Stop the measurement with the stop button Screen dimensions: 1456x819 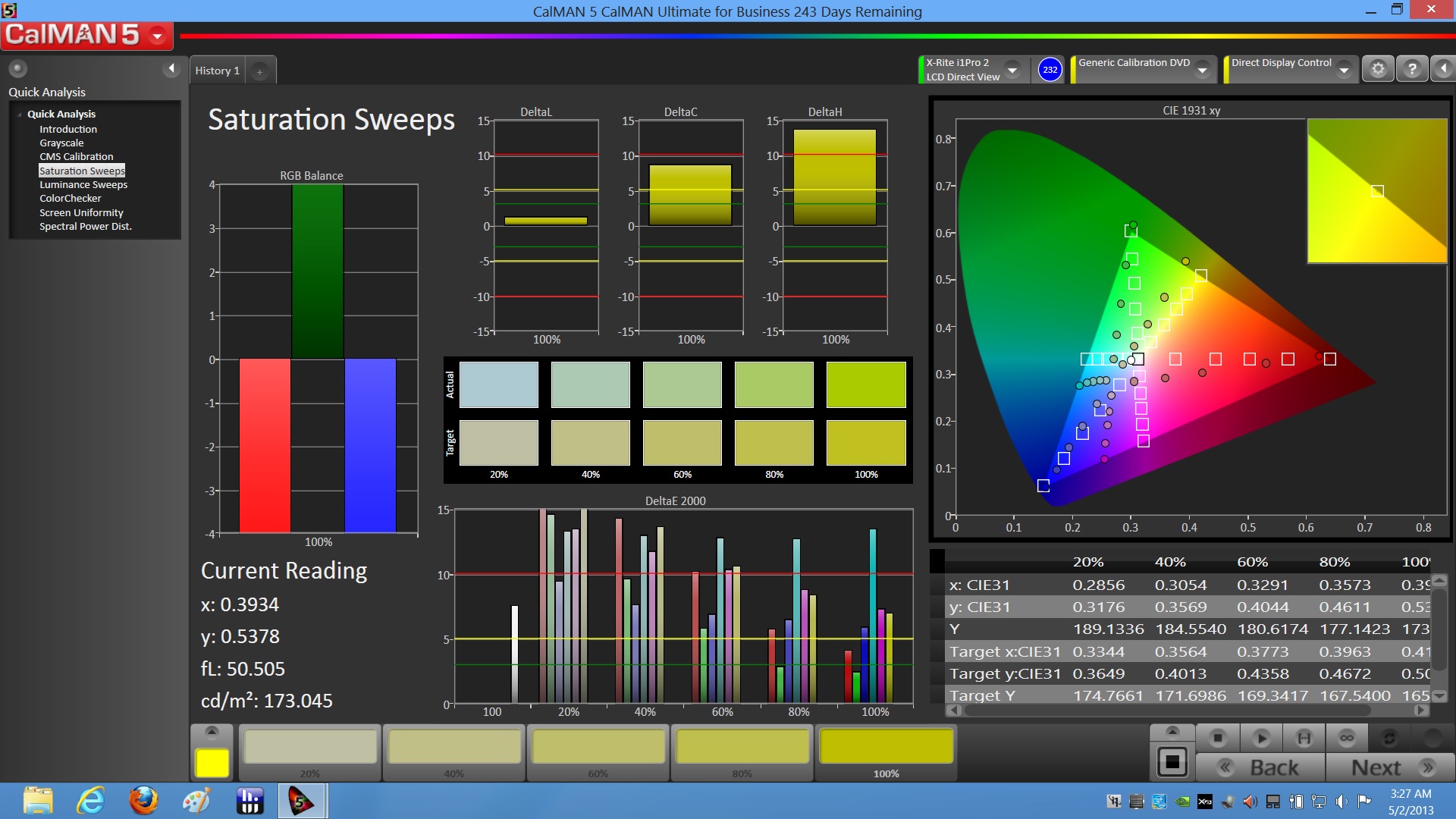coord(1218,738)
